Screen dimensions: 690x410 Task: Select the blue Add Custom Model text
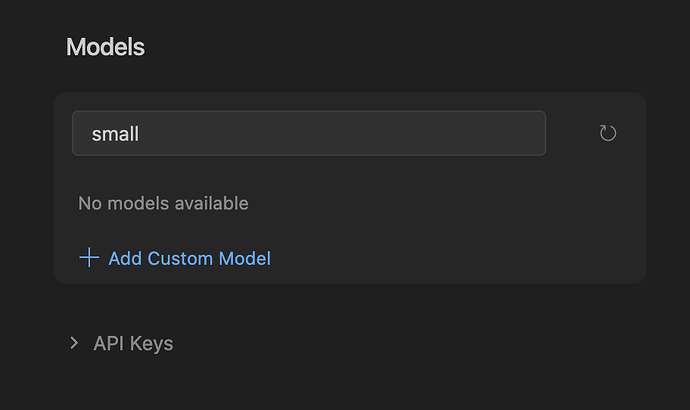(188, 258)
